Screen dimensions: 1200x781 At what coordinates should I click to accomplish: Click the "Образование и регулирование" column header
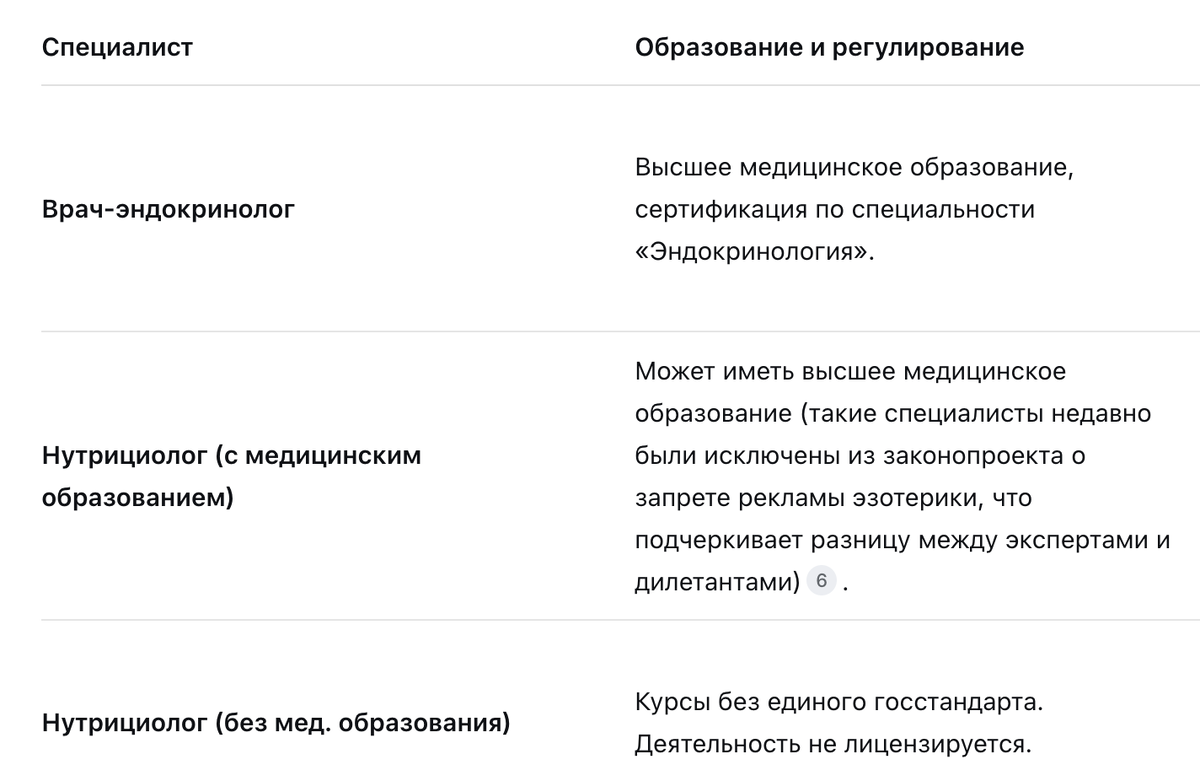(829, 47)
